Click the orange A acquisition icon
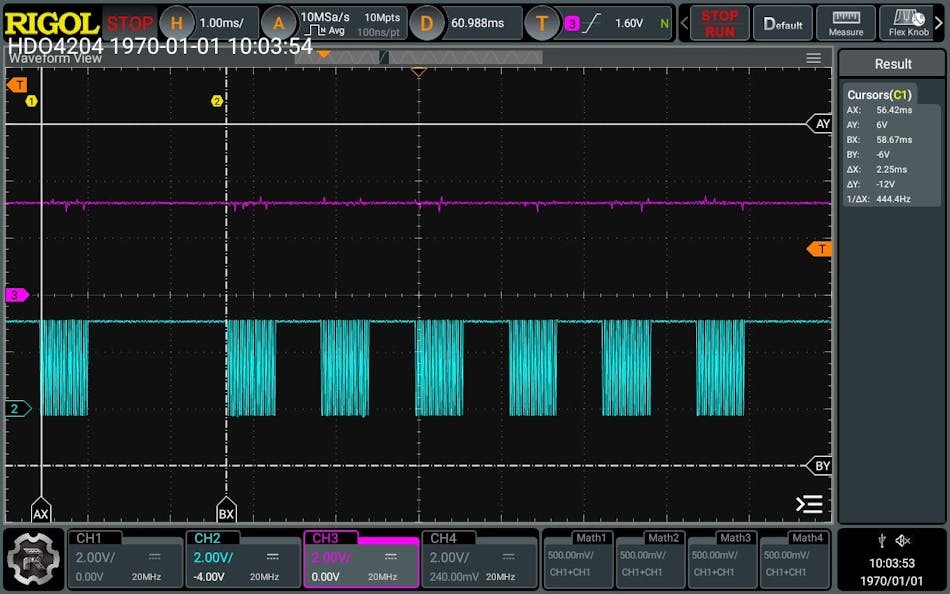 [x=278, y=23]
